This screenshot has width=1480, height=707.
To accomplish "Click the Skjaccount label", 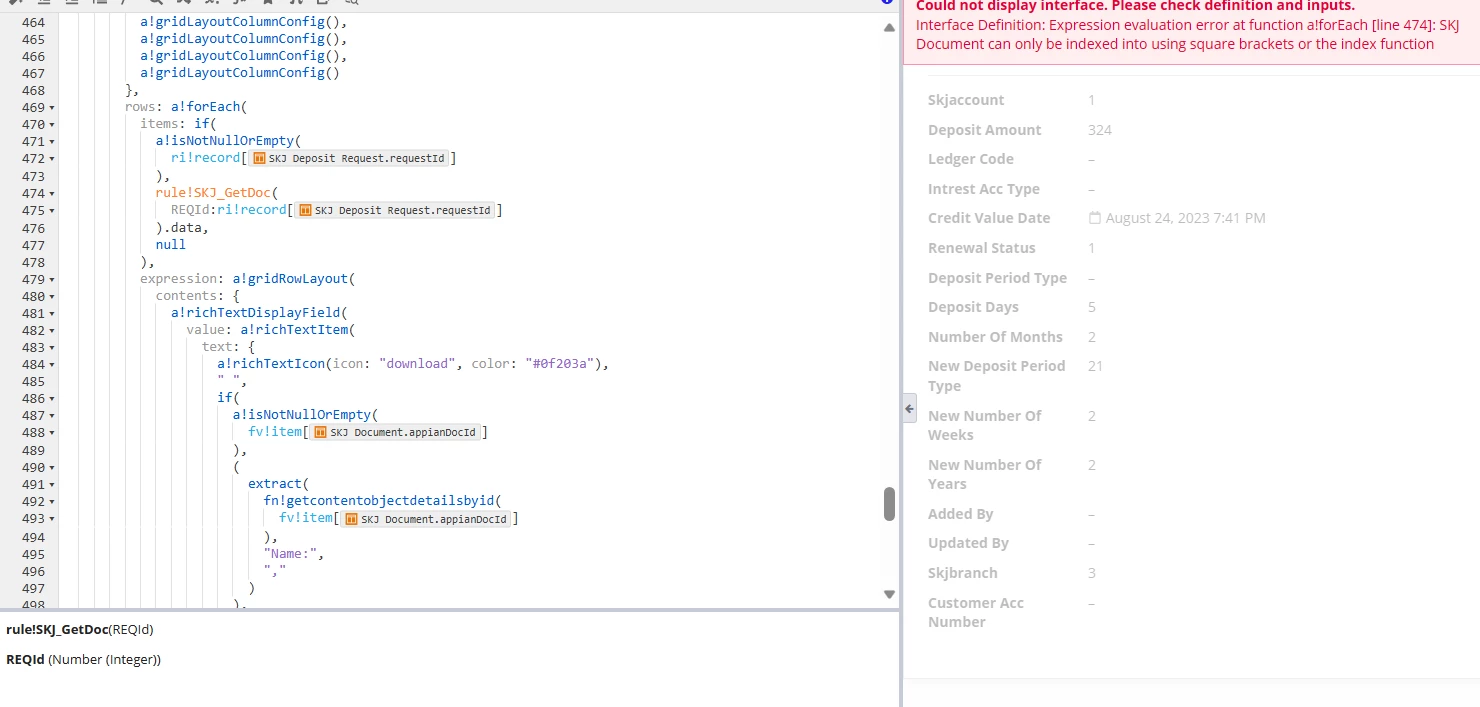I will (x=966, y=100).
